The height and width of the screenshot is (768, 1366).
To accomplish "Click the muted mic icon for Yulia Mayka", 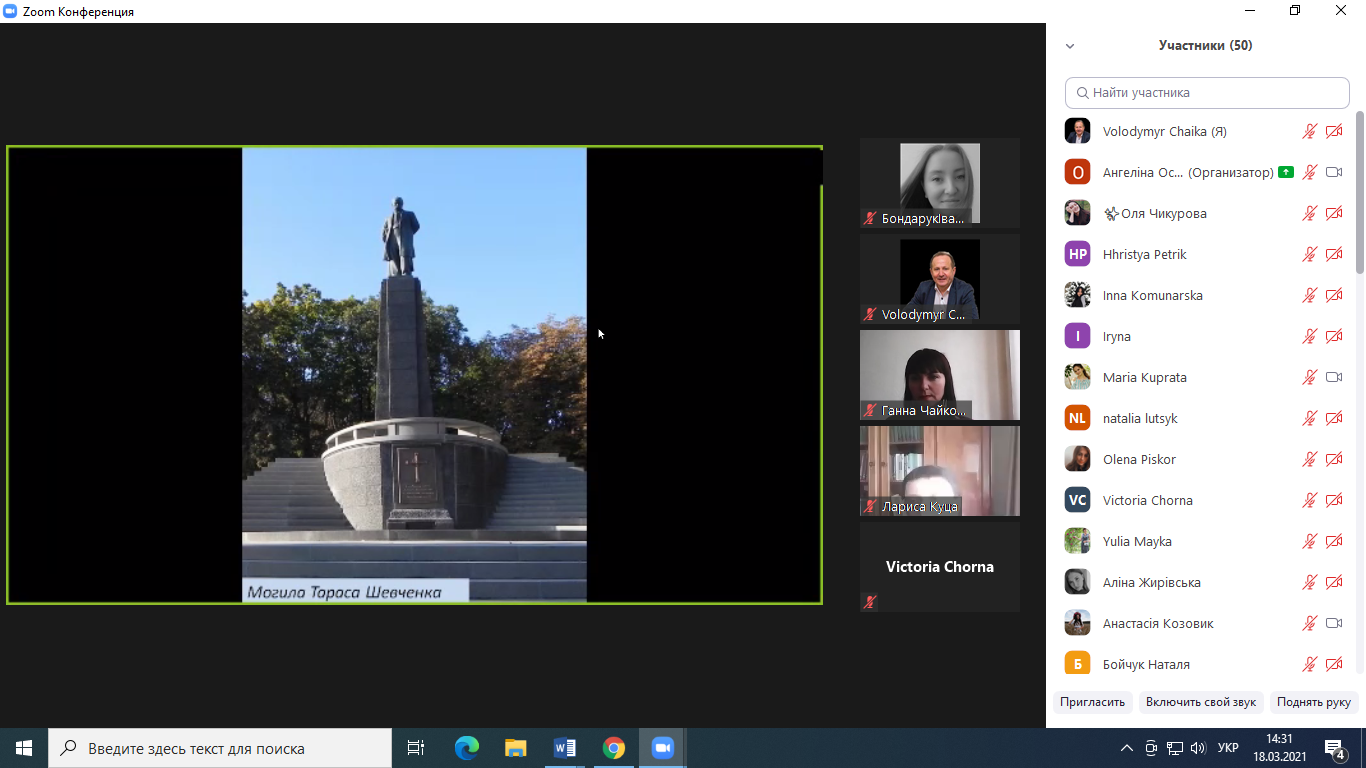I will pos(1309,541).
